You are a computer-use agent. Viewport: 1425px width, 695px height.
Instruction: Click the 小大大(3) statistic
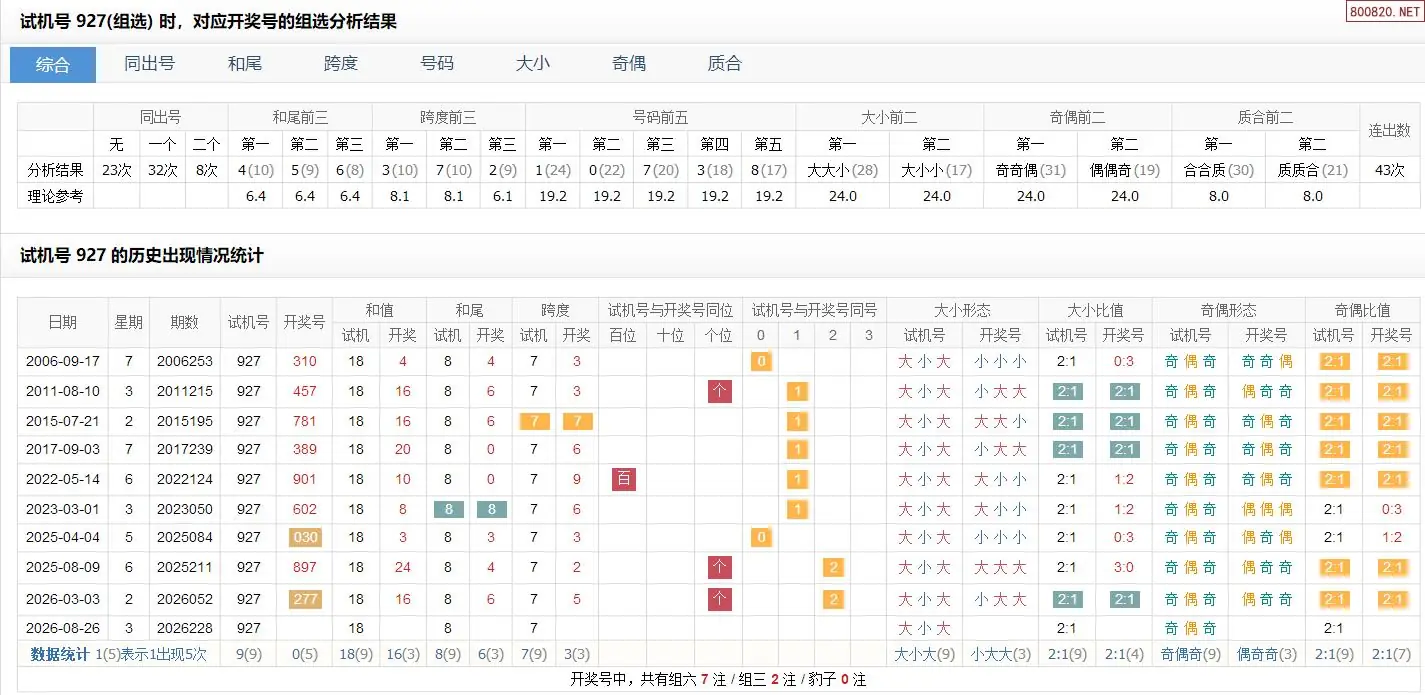[x=1001, y=654]
